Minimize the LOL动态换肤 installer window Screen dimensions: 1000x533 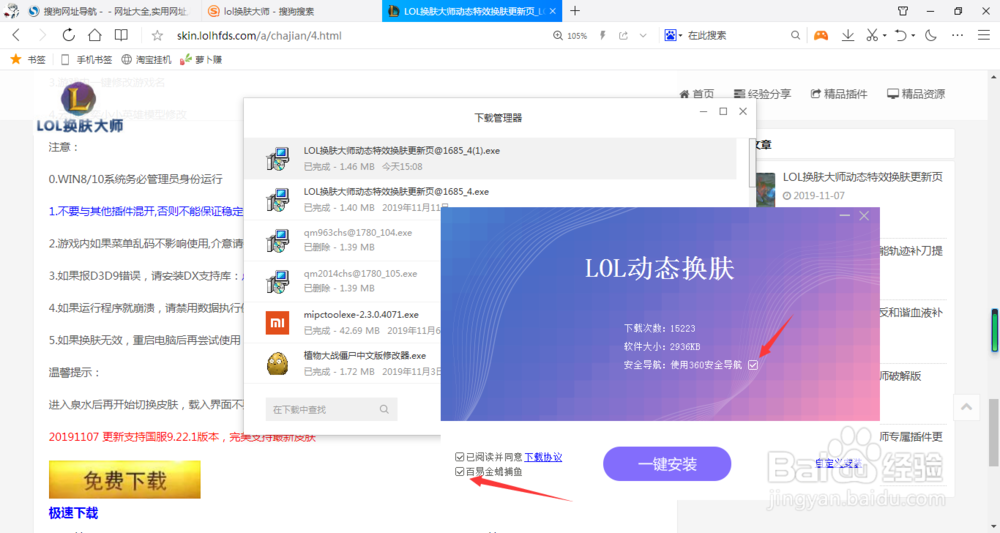(x=844, y=216)
